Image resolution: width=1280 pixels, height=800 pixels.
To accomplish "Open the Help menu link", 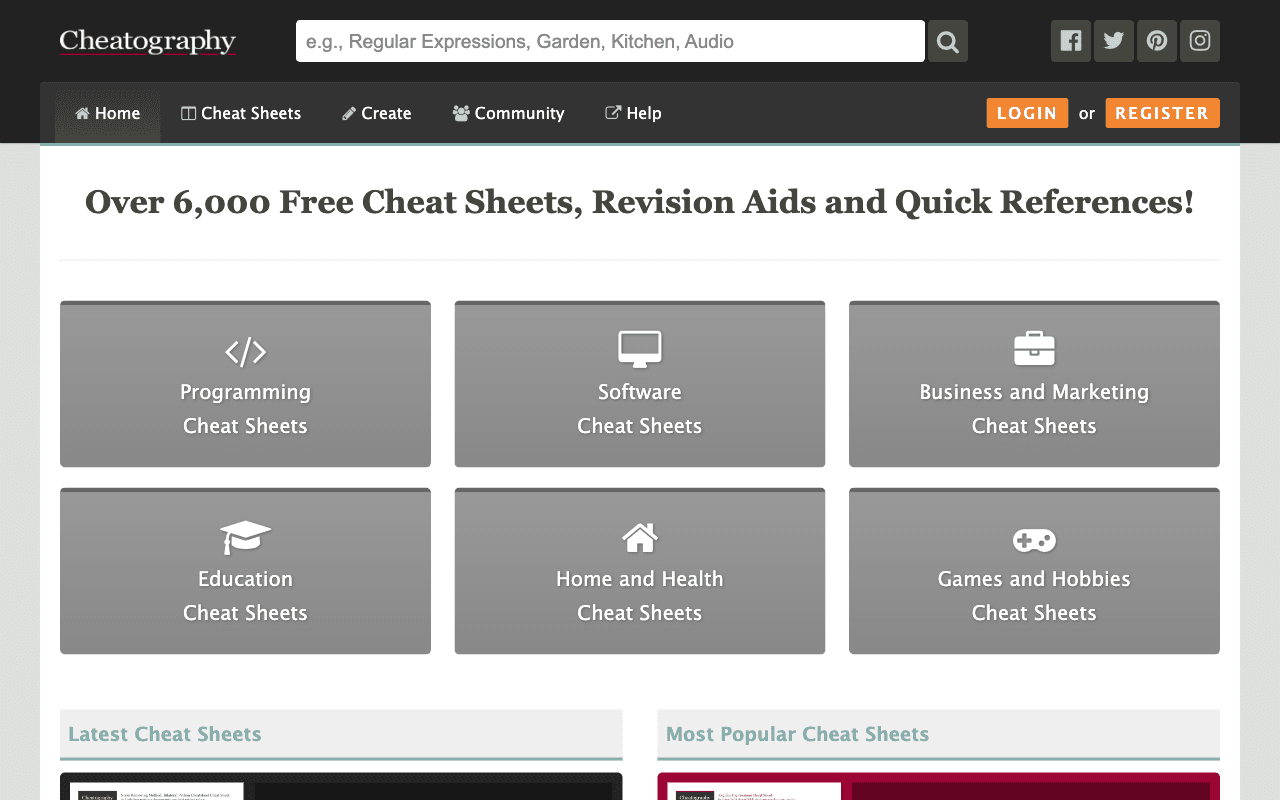I will click(634, 113).
